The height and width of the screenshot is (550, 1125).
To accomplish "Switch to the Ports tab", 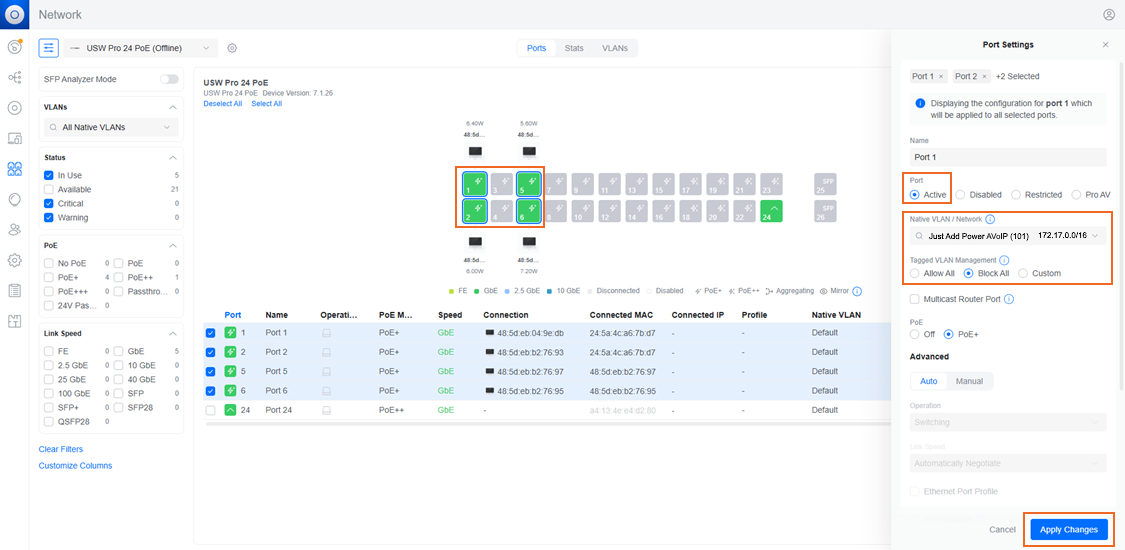I will [x=537, y=48].
